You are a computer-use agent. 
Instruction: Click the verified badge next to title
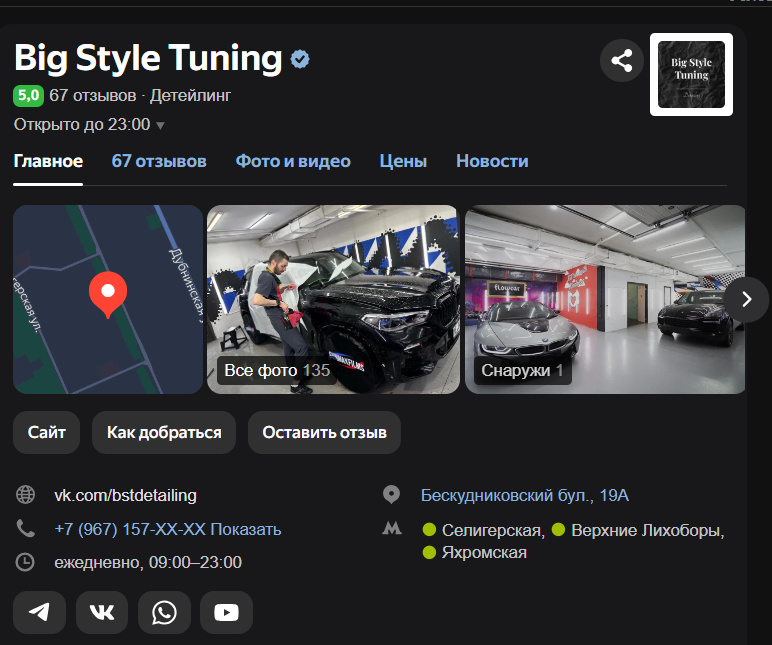tap(300, 59)
